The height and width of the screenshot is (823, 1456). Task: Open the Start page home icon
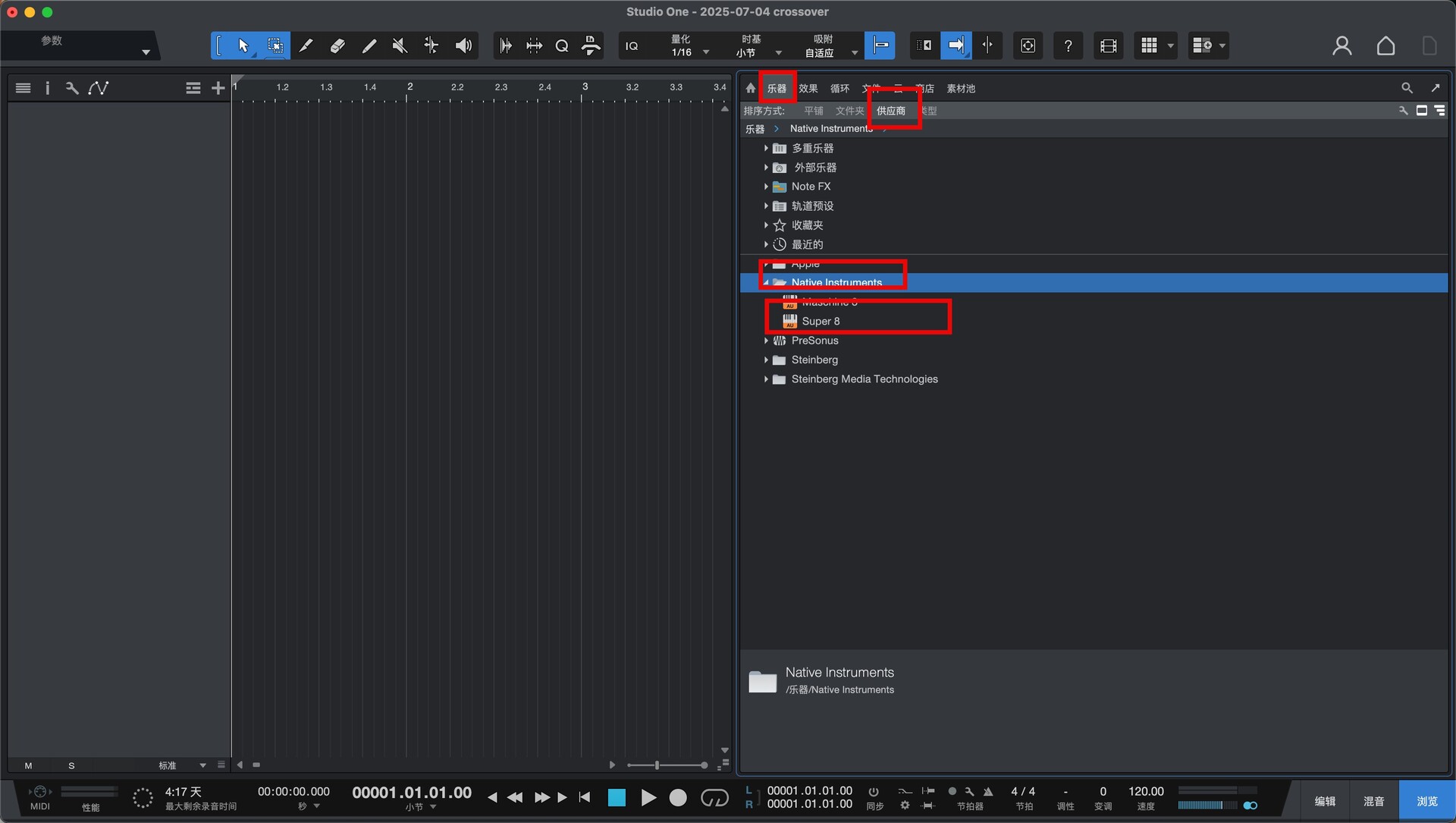[x=1385, y=46]
